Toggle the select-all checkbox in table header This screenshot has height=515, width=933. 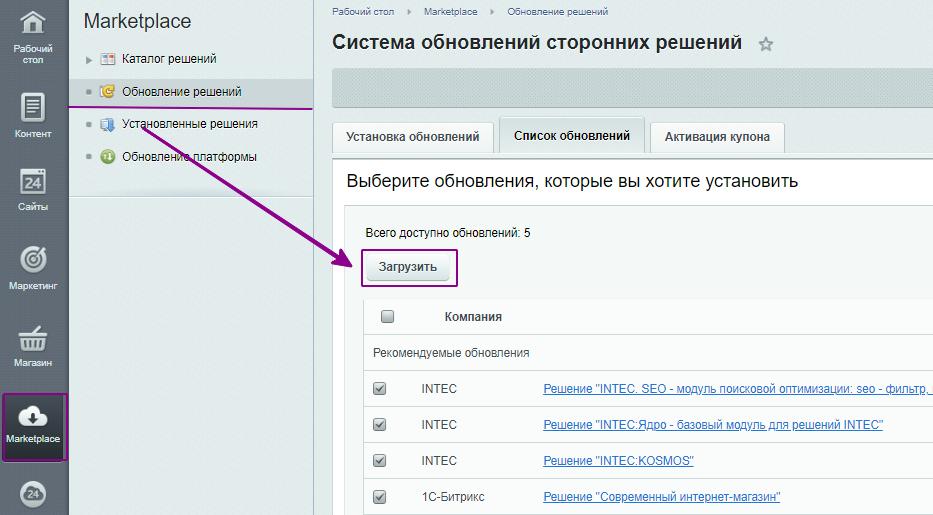click(388, 317)
